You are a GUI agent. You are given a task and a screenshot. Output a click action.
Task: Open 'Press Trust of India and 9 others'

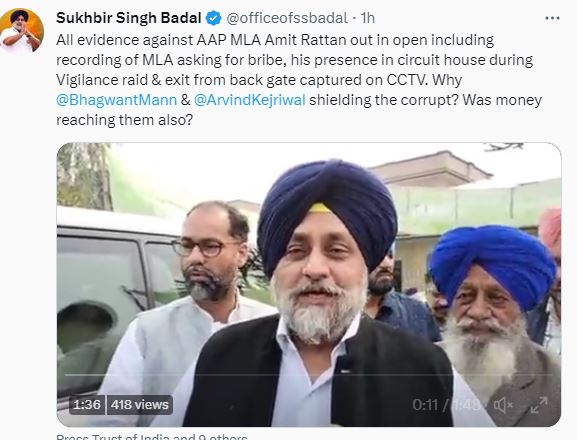click(x=152, y=437)
